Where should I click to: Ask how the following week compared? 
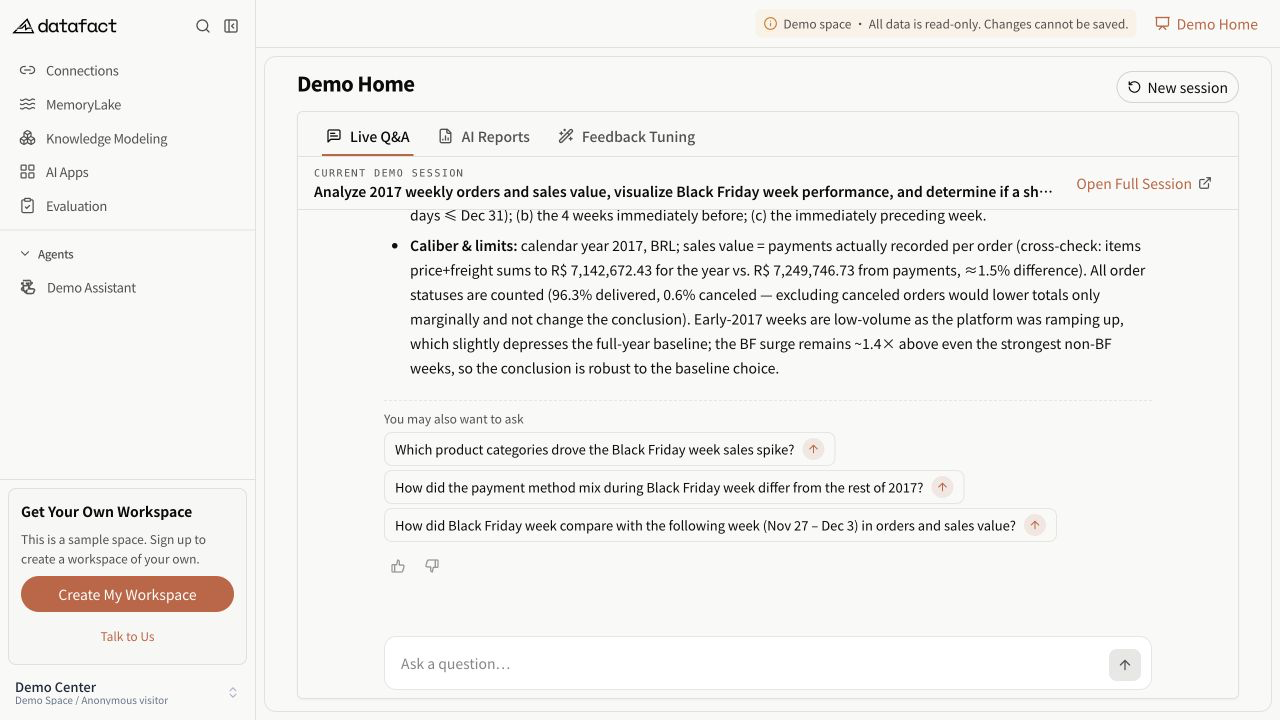click(720, 526)
